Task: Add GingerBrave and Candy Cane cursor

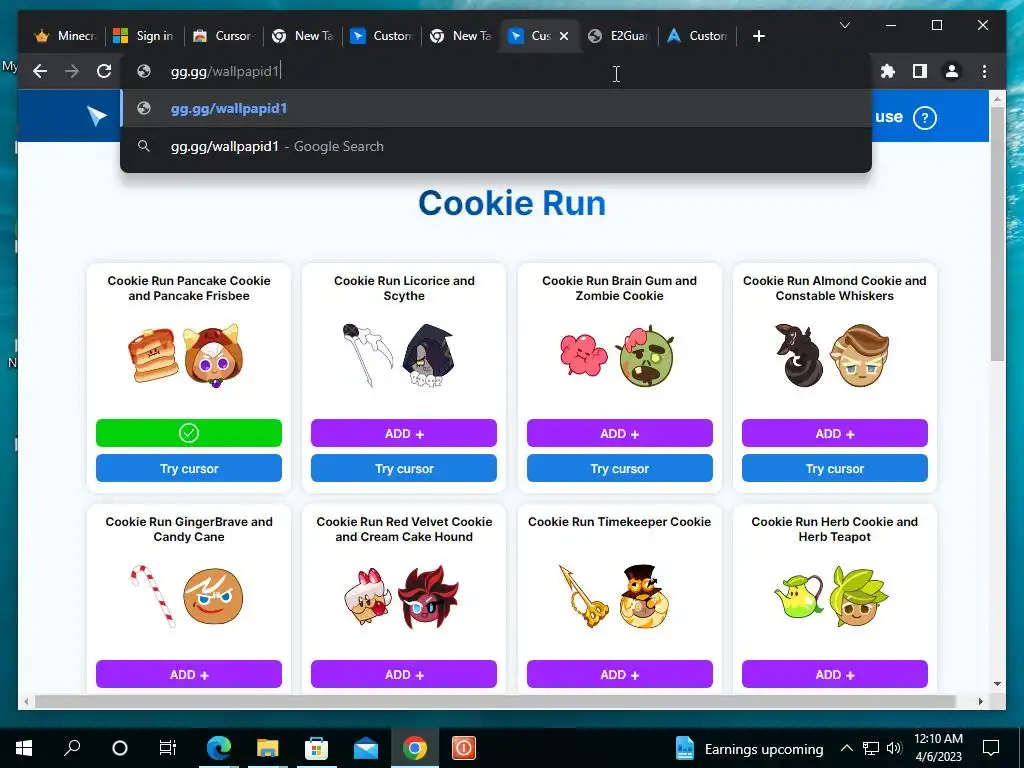Action: coord(189,674)
